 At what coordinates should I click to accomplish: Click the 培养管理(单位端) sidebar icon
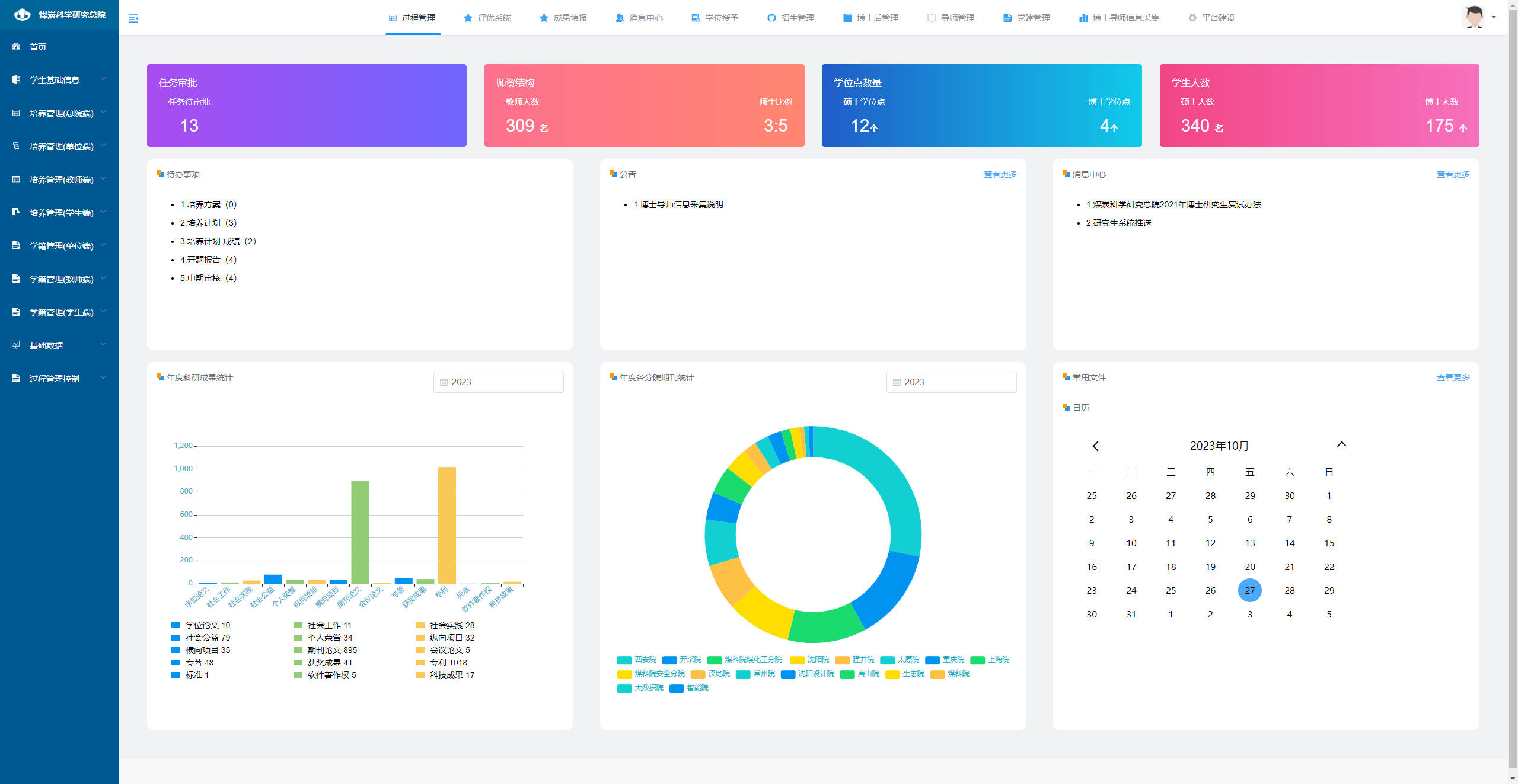point(16,146)
